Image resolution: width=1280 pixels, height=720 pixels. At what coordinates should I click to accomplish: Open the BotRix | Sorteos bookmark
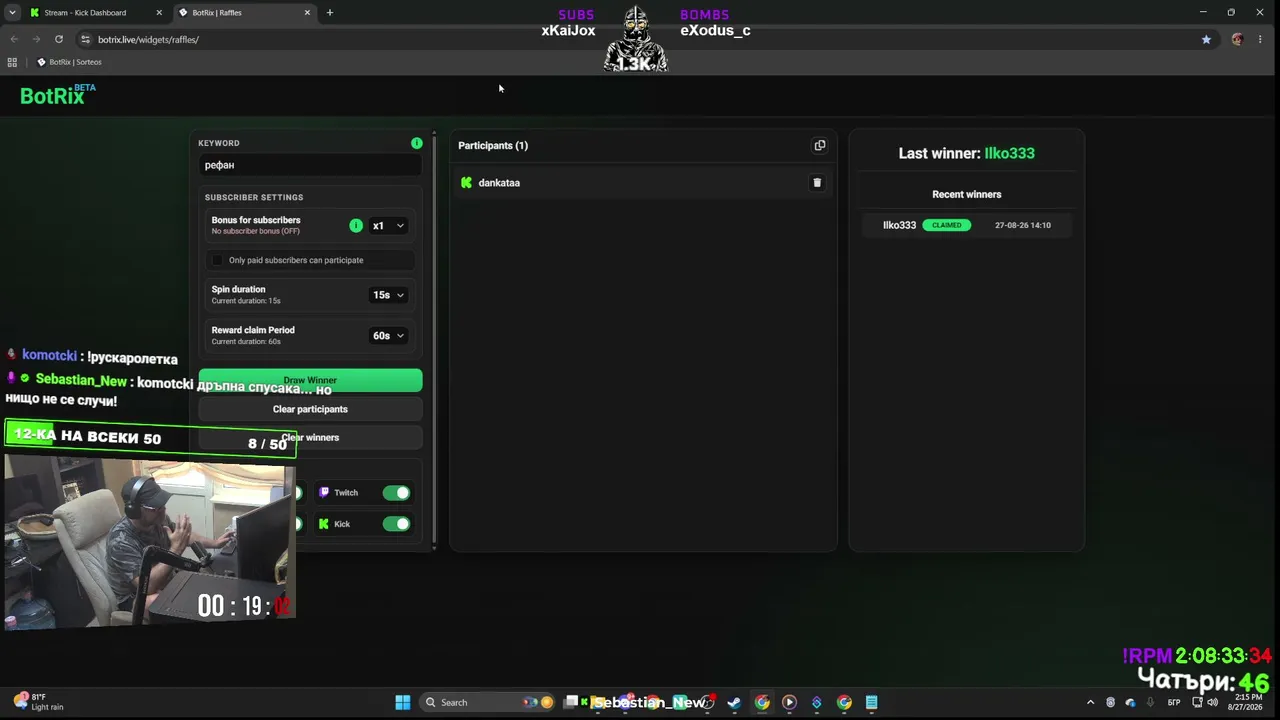(x=69, y=62)
